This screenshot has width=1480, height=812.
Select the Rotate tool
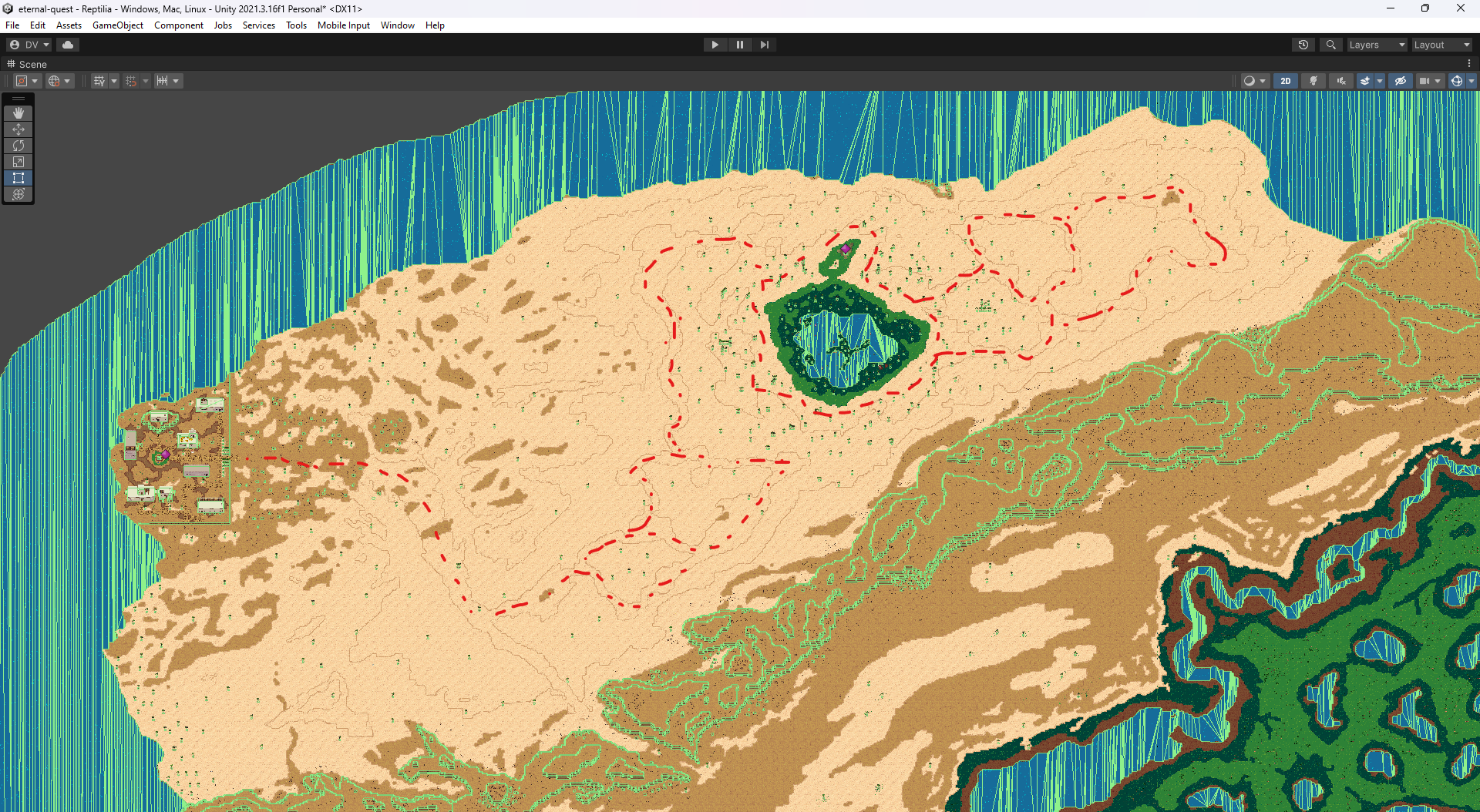18,146
